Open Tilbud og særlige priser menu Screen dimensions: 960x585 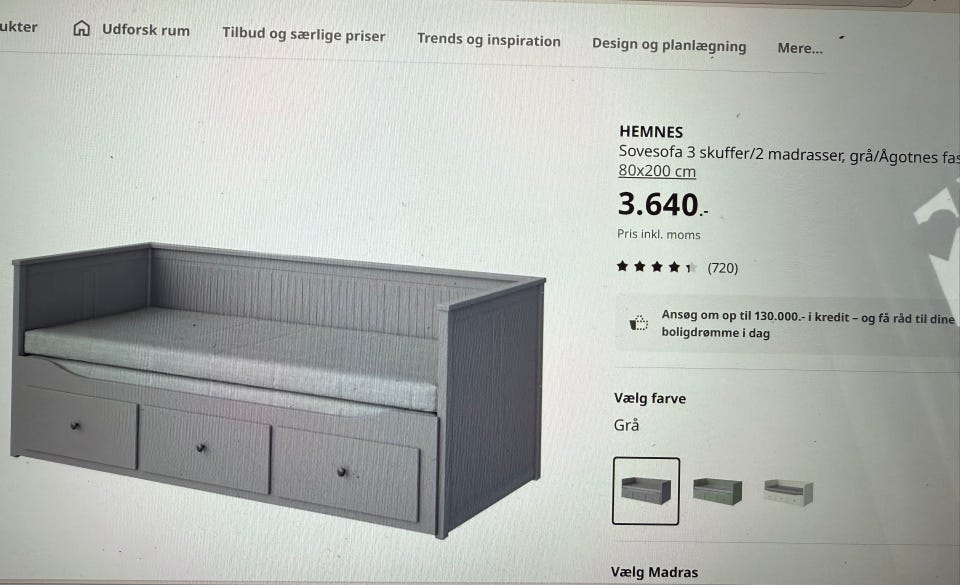click(304, 34)
